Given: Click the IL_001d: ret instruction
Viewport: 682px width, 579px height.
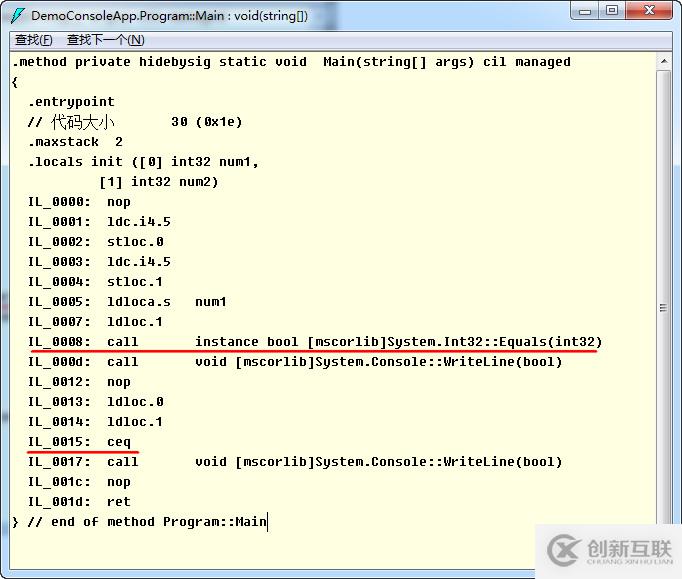Looking at the screenshot, I should [x=79, y=502].
